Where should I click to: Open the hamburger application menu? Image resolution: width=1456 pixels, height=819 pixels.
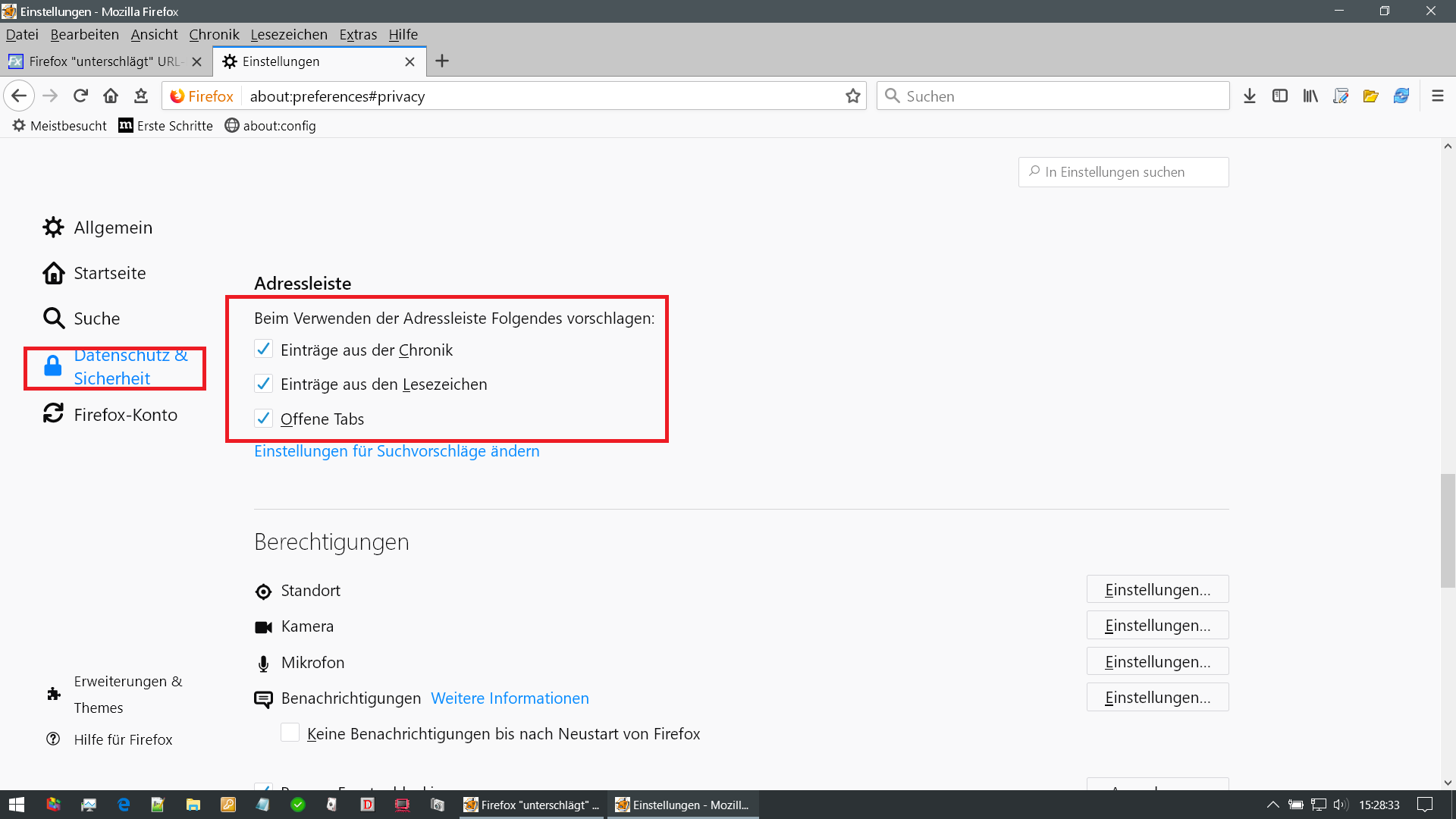coord(1437,96)
